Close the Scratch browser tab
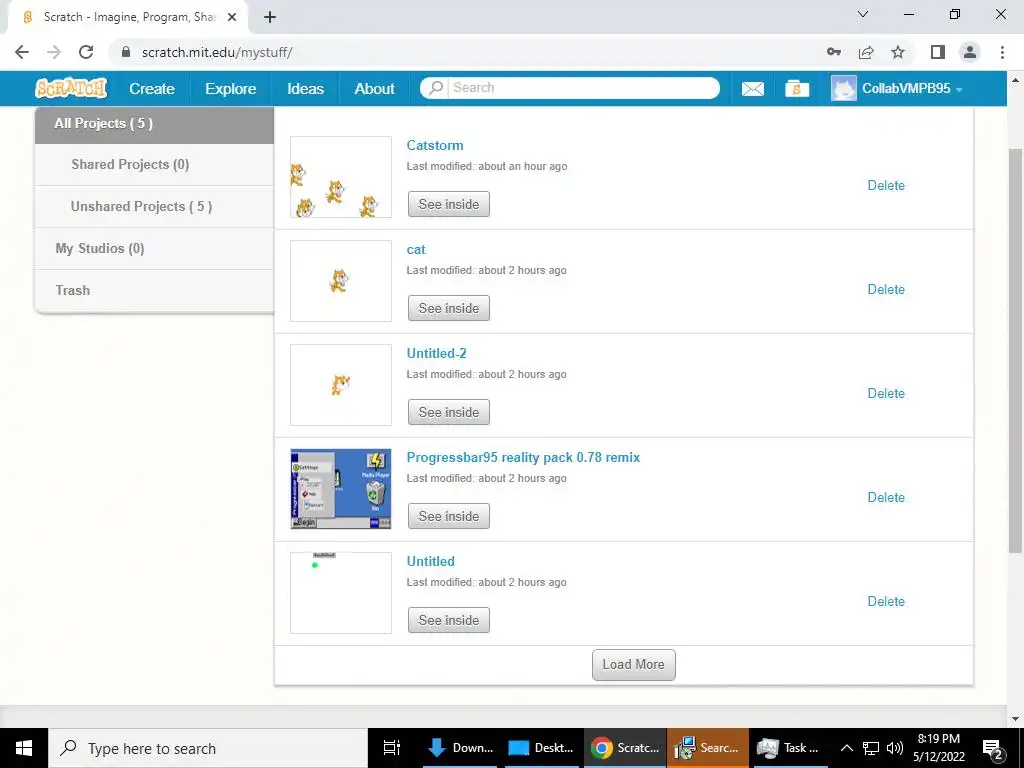 point(232,17)
